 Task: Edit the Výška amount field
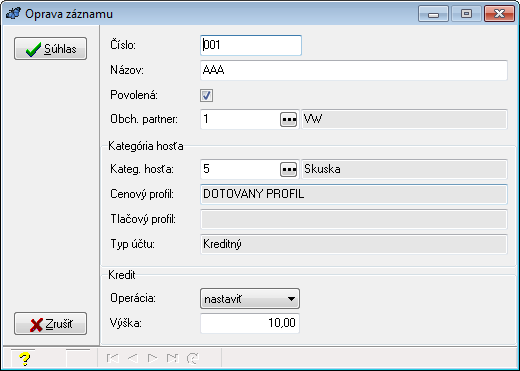pos(250,323)
